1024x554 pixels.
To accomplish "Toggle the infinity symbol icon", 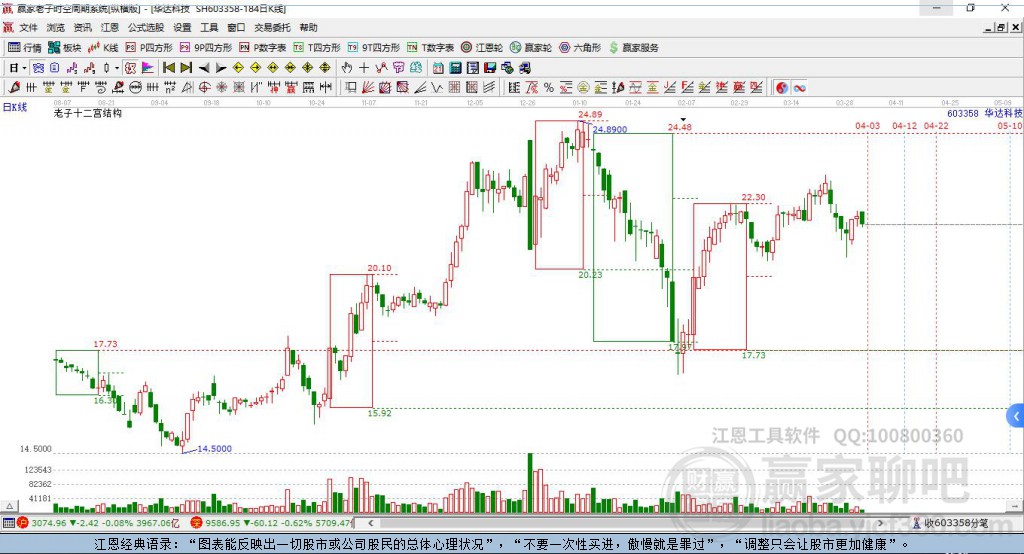I will coord(799,88).
